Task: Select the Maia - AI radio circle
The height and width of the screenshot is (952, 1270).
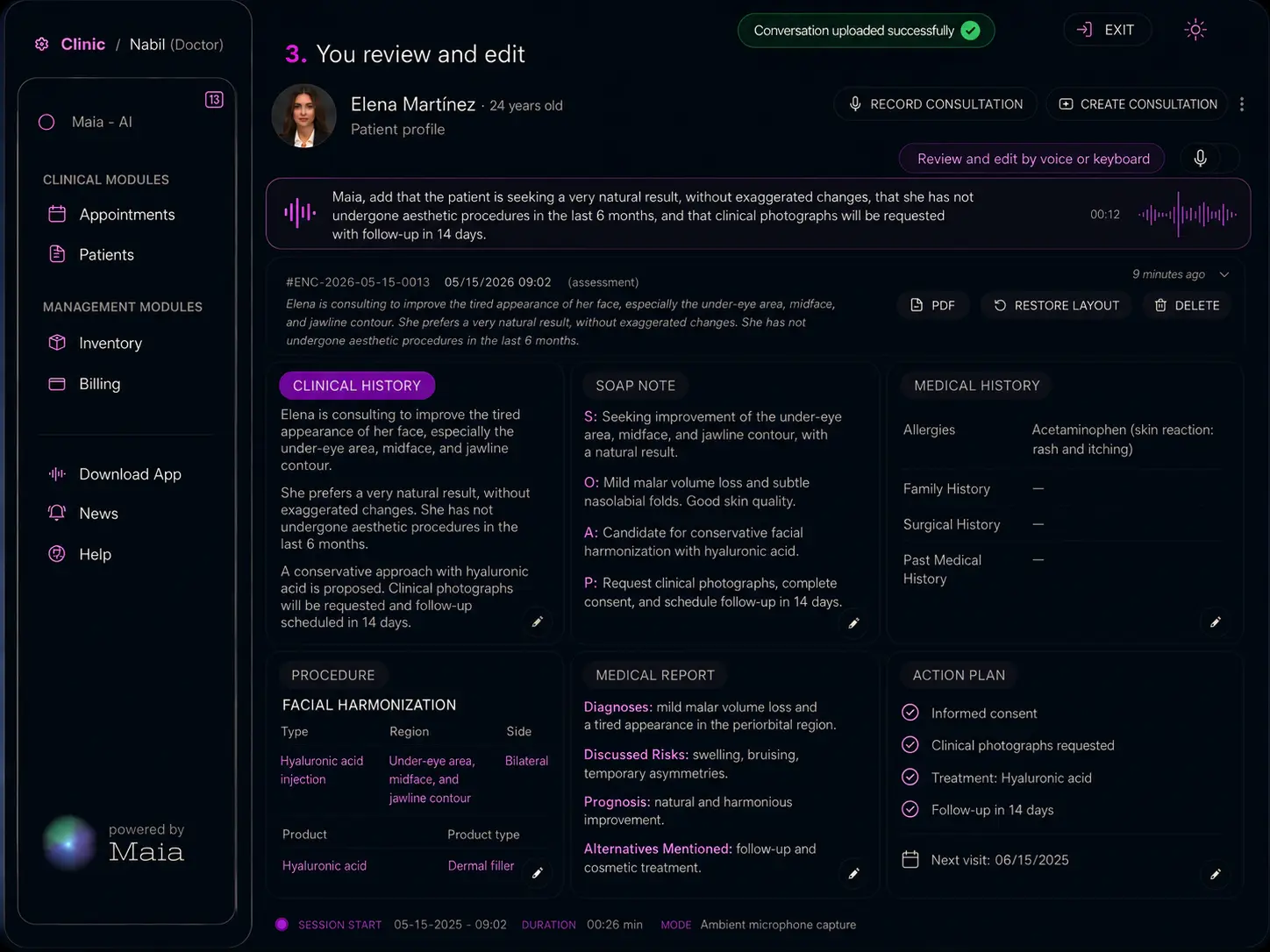Action: (x=46, y=122)
